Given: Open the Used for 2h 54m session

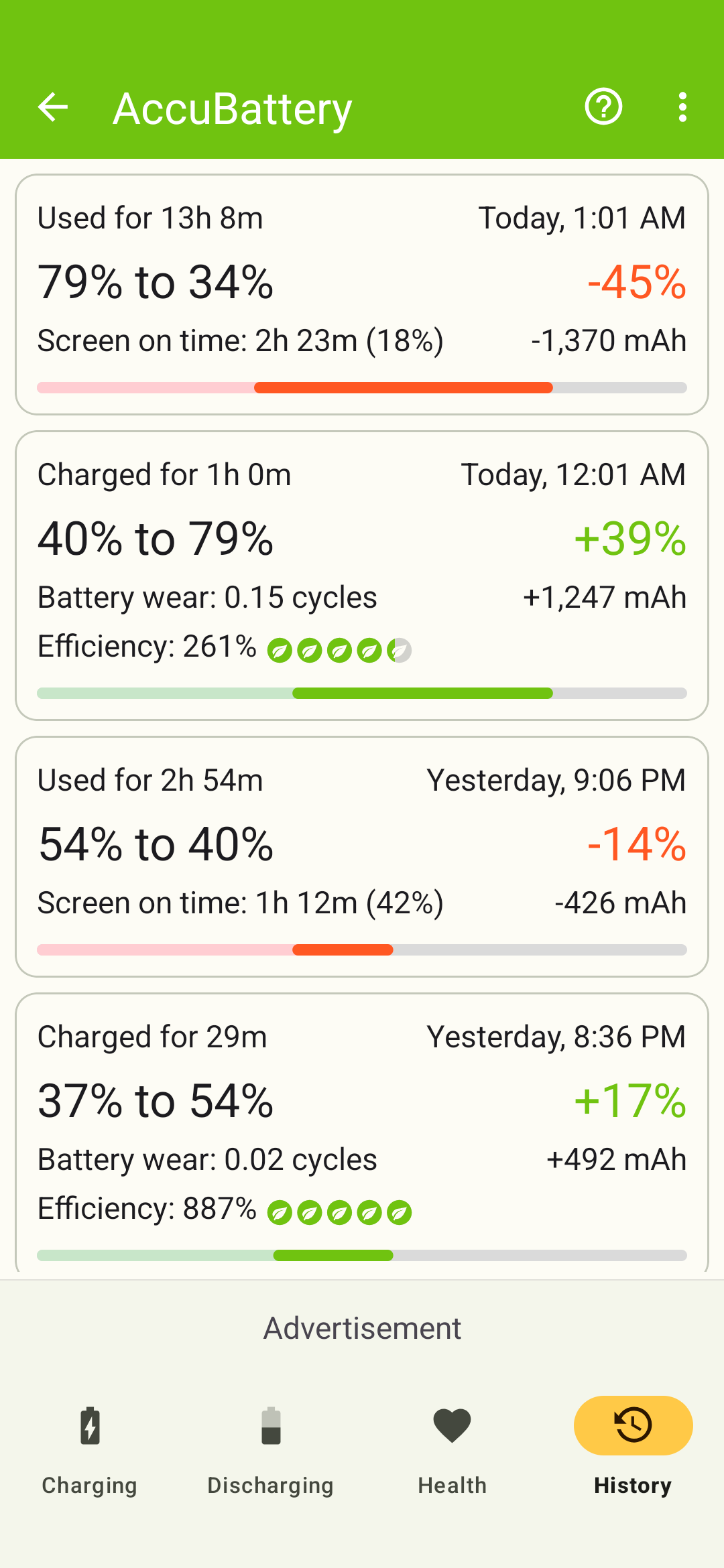Looking at the screenshot, I should [362, 857].
